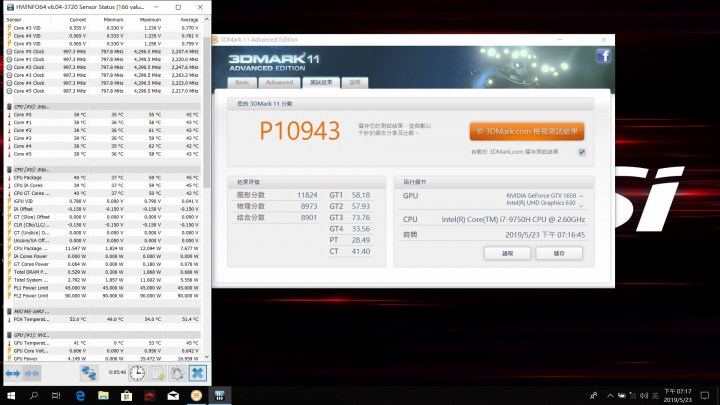Click taskbar clock showing 07:17

678,395
